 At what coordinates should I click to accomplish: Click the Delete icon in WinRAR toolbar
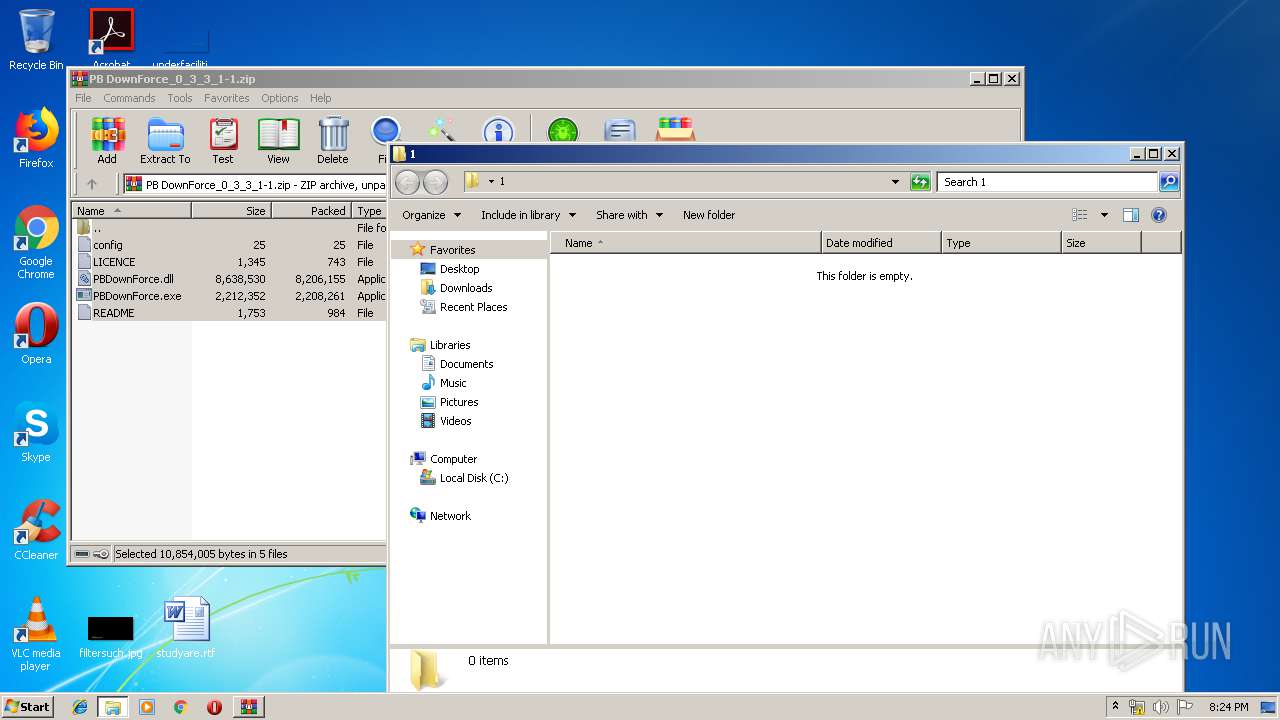coord(333,141)
